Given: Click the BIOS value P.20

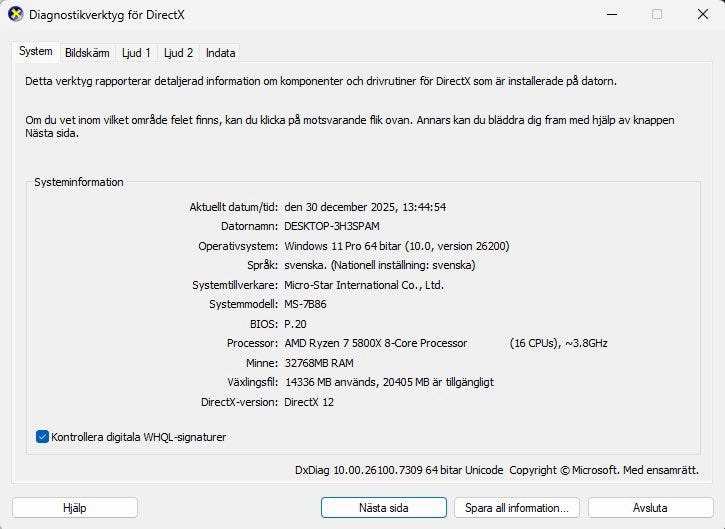Looking at the screenshot, I should tap(295, 324).
